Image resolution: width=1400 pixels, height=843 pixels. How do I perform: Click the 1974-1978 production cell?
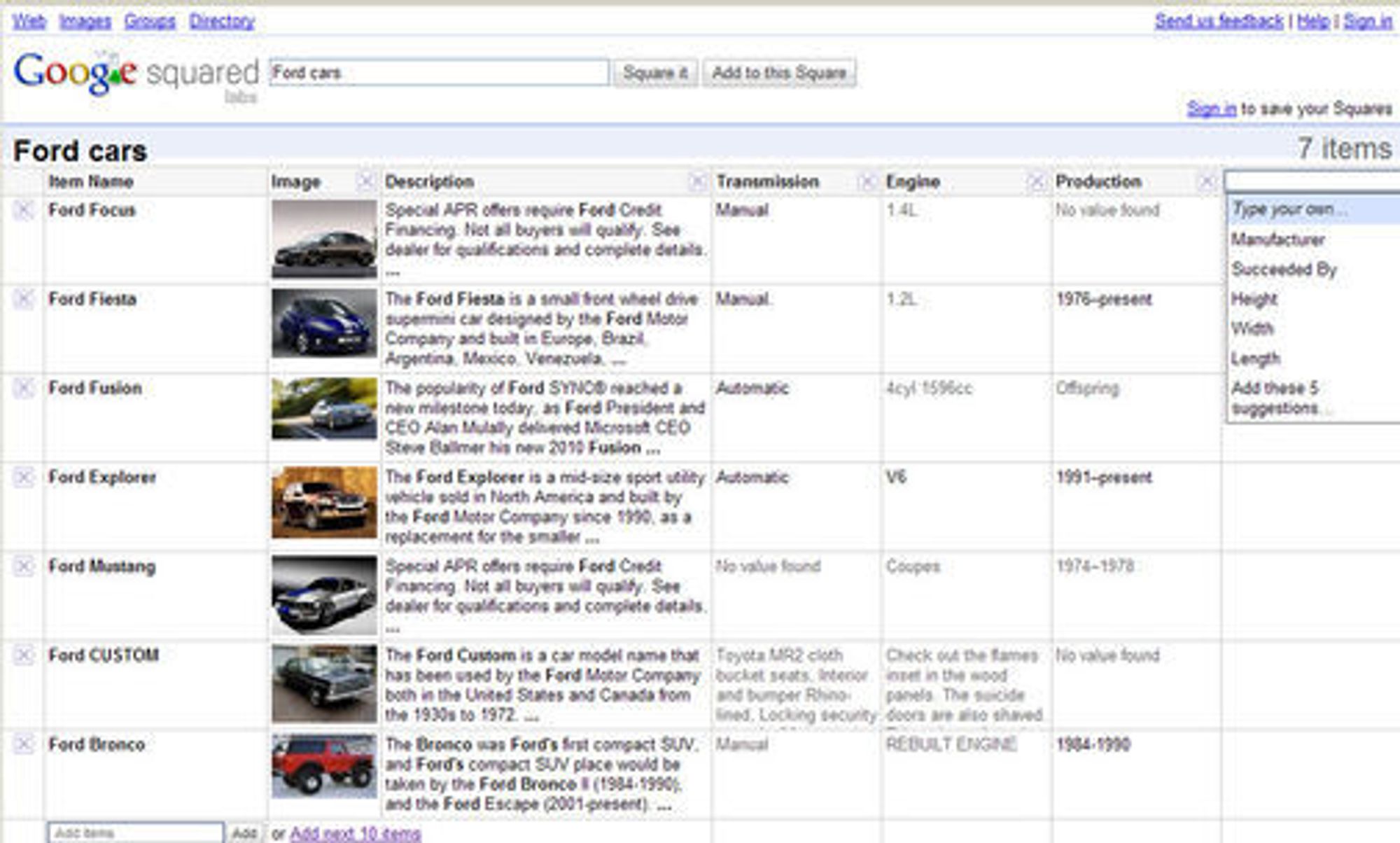(1095, 566)
